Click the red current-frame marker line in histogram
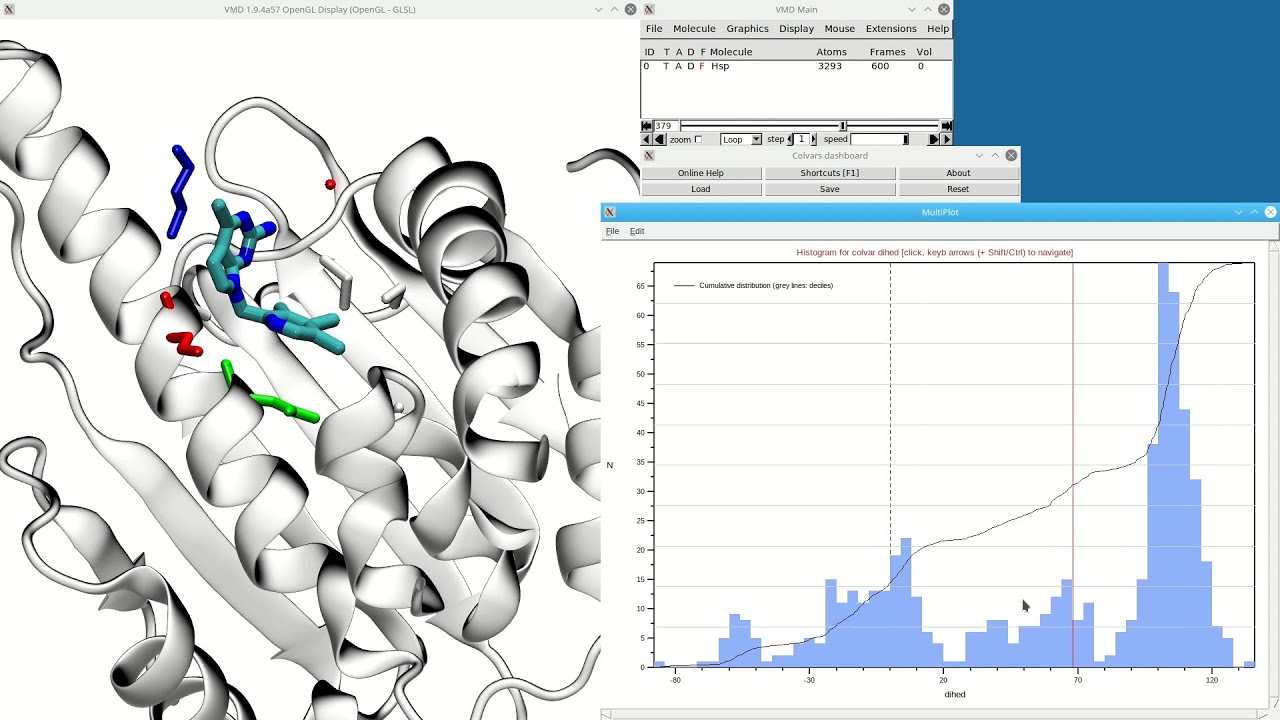Viewport: 1280px width, 720px height. [1073, 464]
